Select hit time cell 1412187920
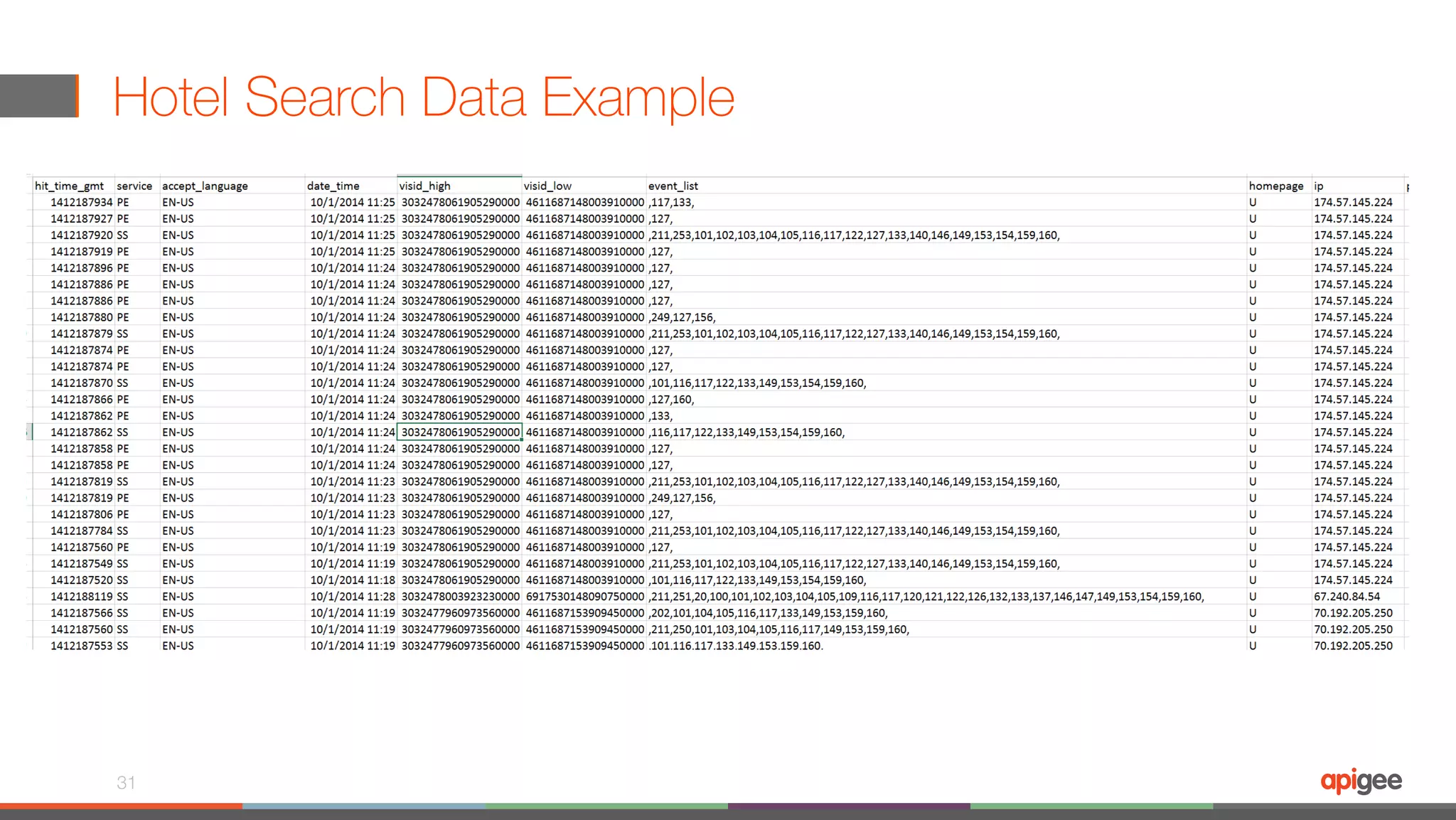Viewport: 1456px width, 820px height. (73, 235)
